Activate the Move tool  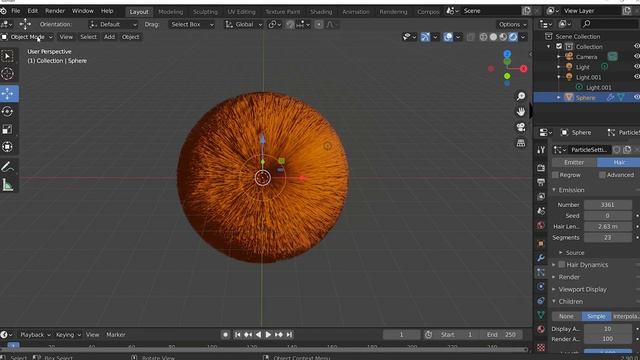coord(9,93)
